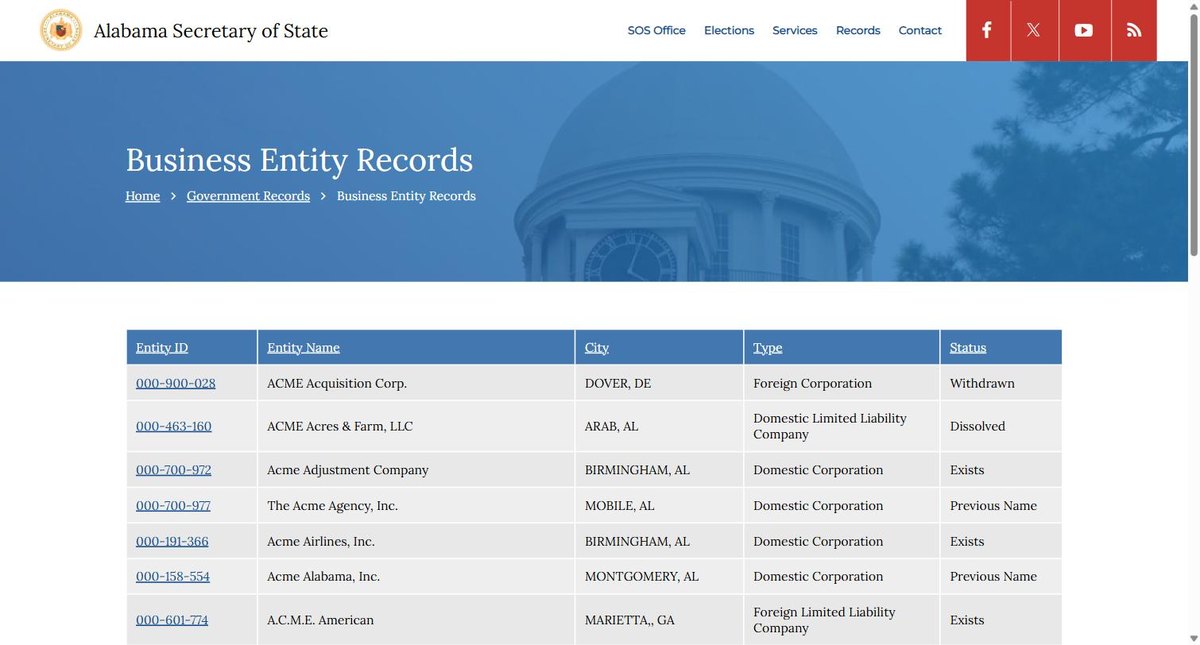Click the vertical scrollbar down arrow
Screen dimensions: 1200x645
click(x=1193, y=638)
